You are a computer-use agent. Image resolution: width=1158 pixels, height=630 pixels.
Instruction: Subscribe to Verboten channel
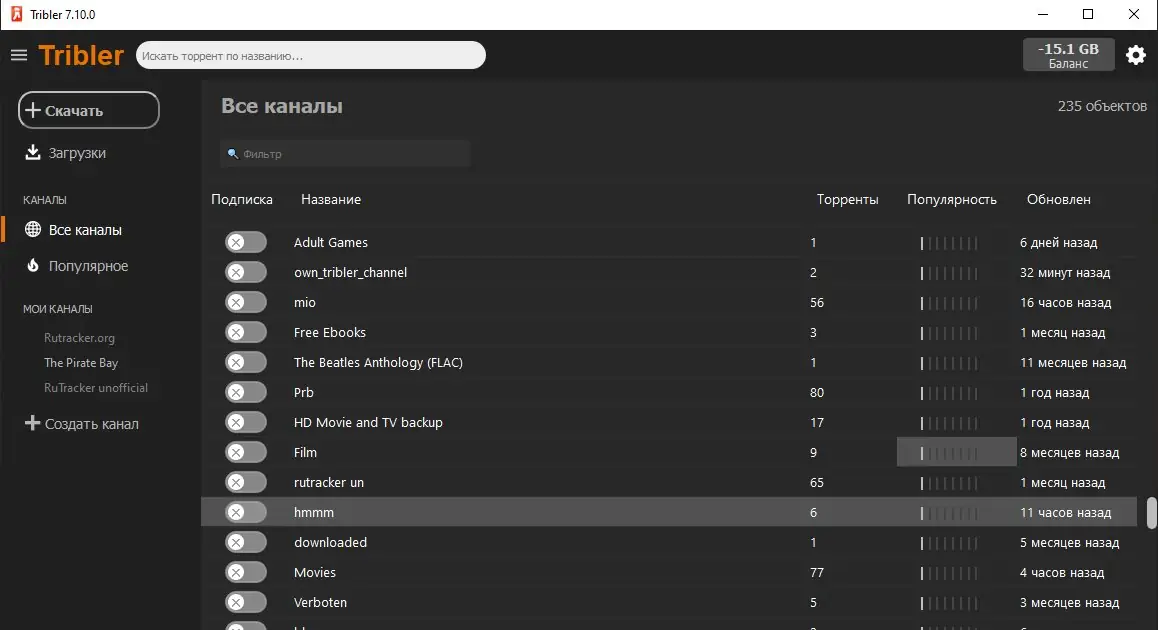[246, 602]
